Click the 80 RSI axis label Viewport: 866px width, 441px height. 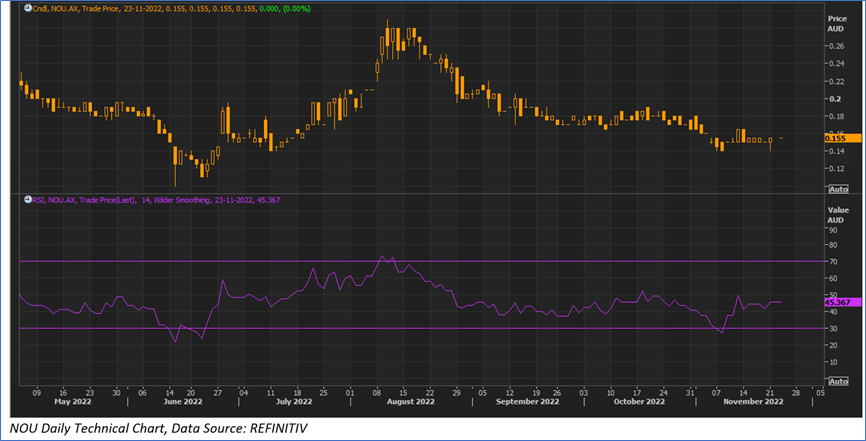point(833,245)
